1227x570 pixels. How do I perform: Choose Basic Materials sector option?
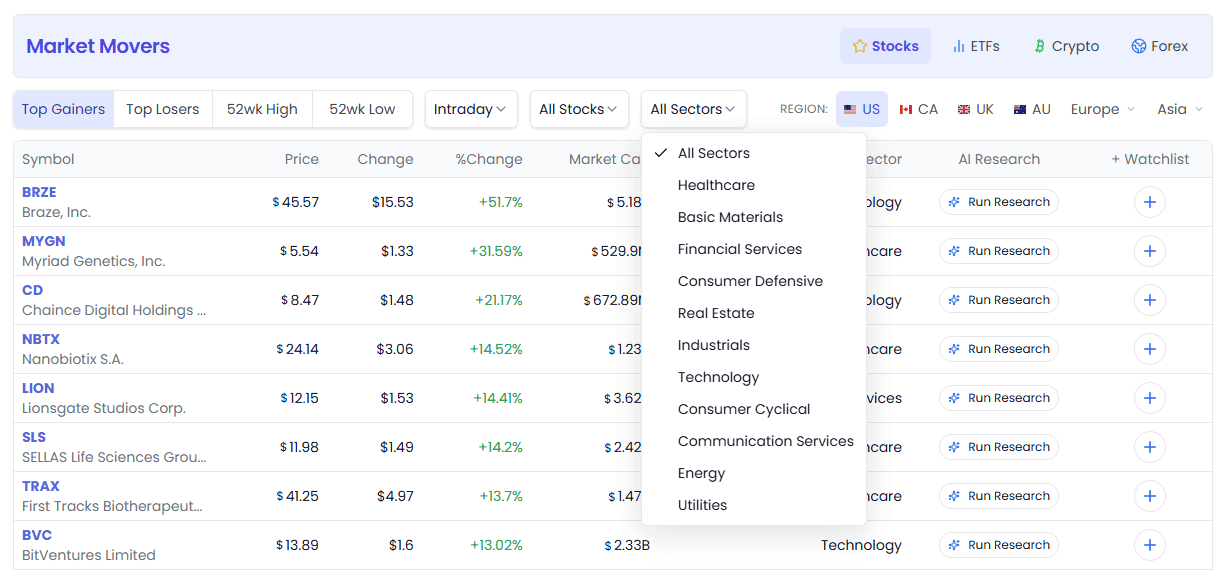click(x=754, y=217)
